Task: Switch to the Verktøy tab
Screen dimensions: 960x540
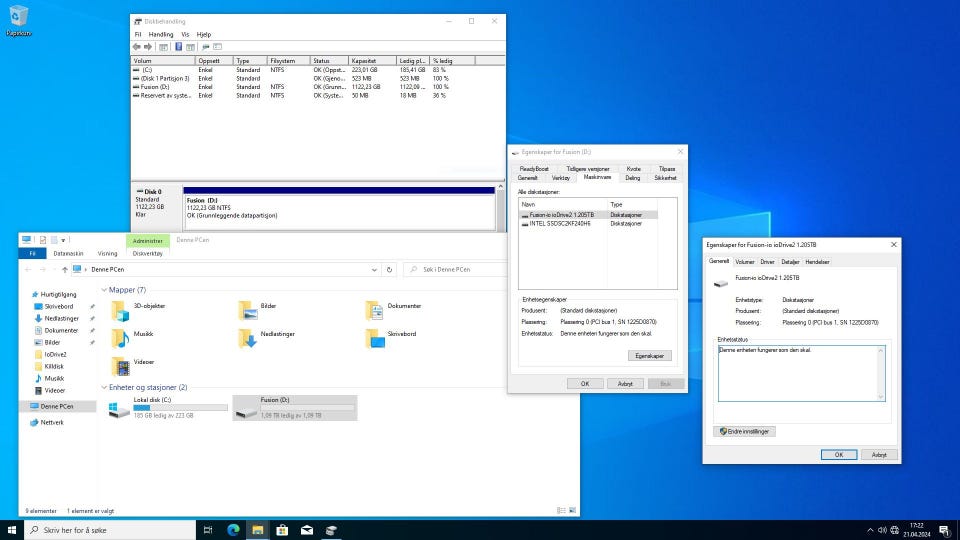Action: click(x=561, y=177)
